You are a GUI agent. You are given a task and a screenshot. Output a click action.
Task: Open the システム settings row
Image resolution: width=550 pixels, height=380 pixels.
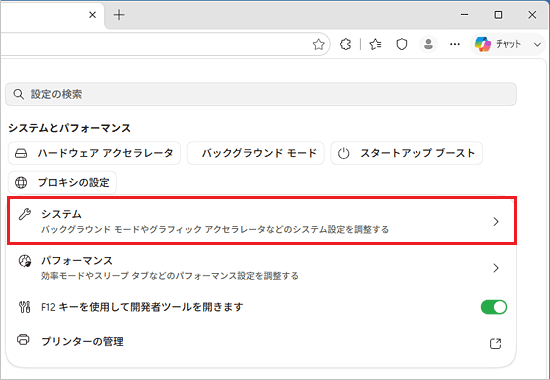pos(262,221)
